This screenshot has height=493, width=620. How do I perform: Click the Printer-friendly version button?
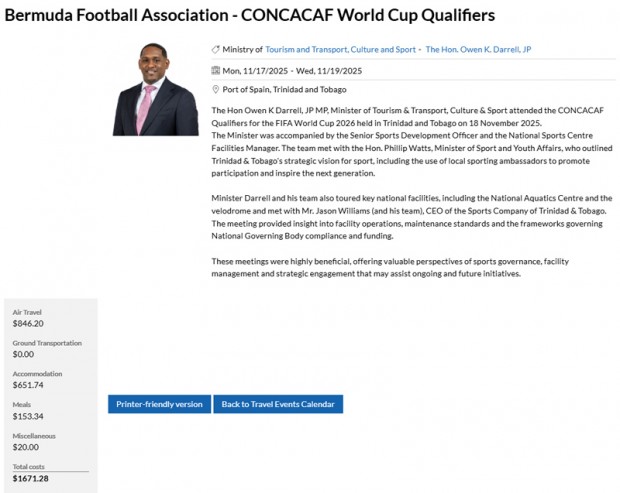click(159, 404)
